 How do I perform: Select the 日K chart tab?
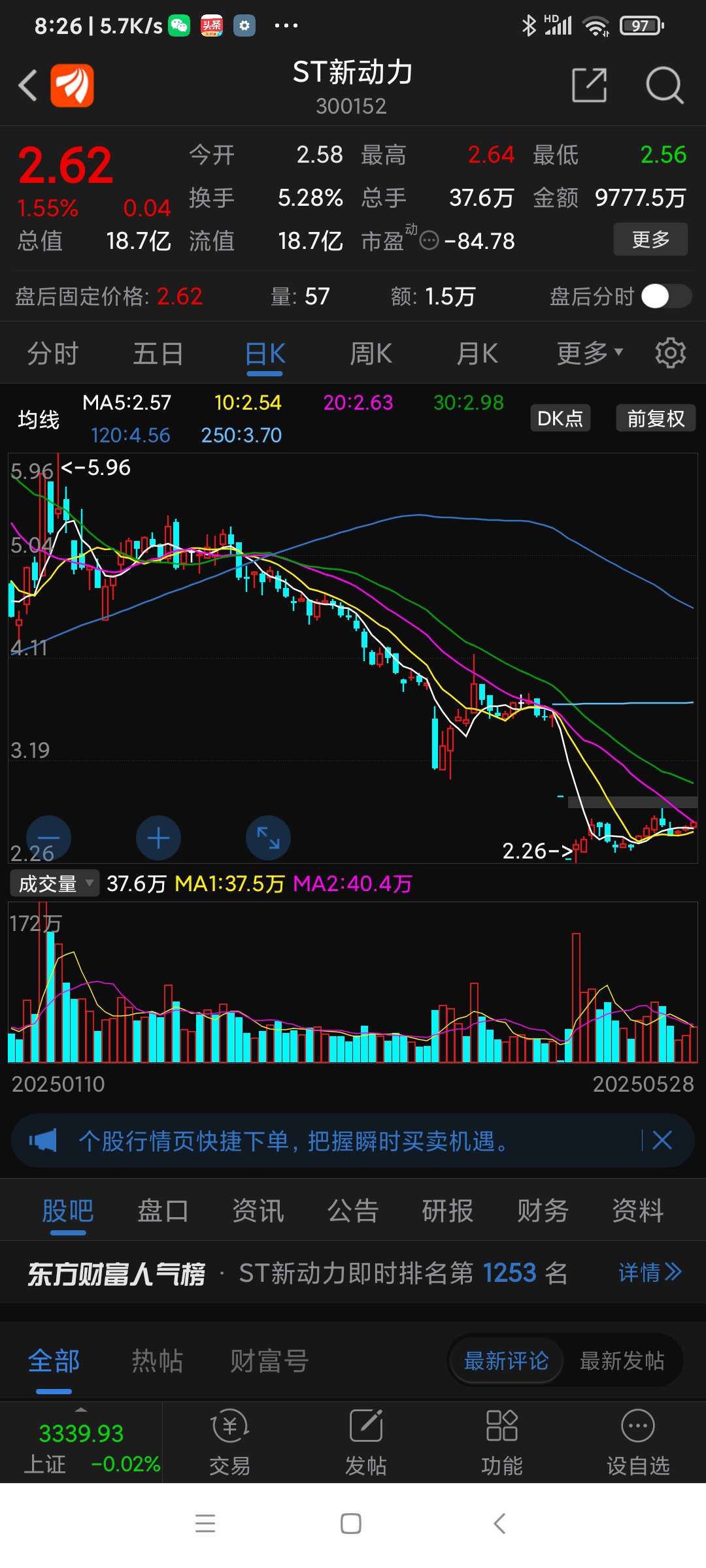[265, 353]
